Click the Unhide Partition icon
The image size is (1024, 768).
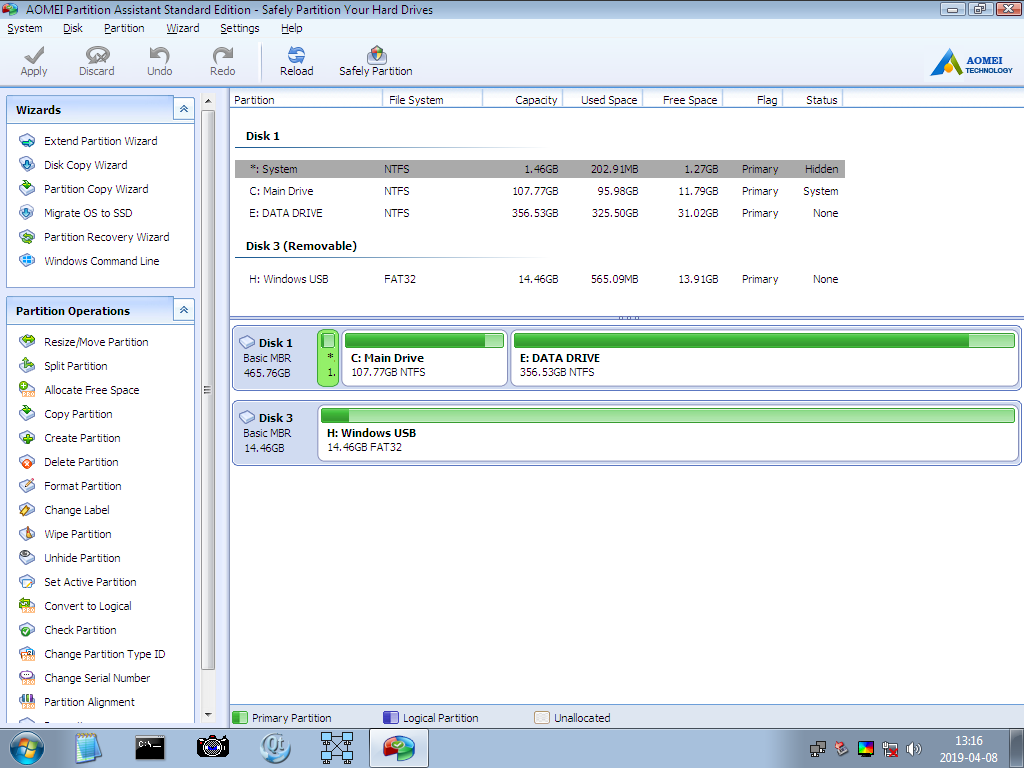pos(27,558)
